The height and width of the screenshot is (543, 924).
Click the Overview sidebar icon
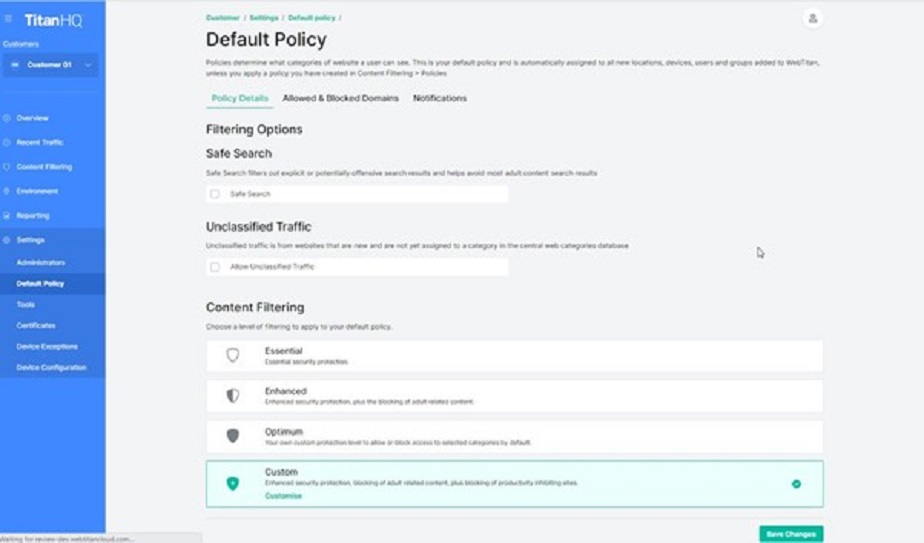[7, 118]
